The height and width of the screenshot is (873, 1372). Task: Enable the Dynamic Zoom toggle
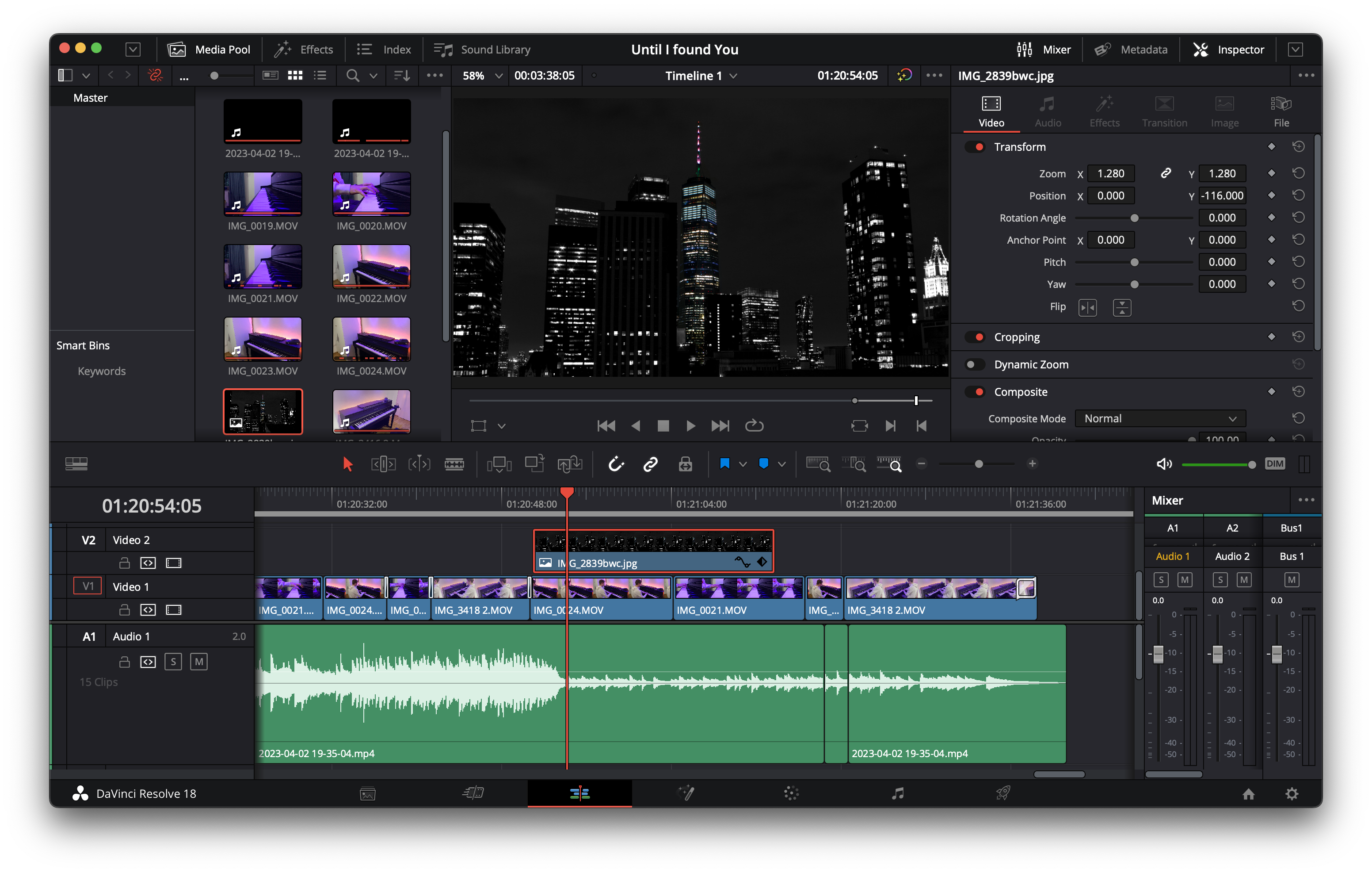[975, 364]
